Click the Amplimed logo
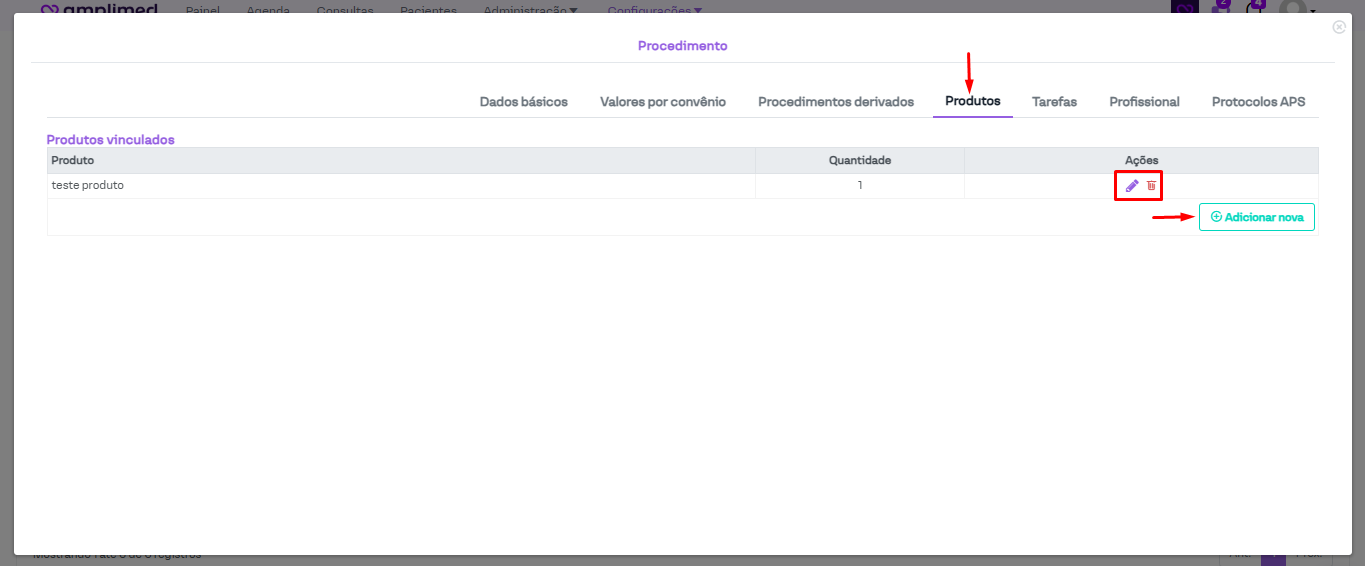Viewport: 1365px width, 566px height. pyautogui.click(x=100, y=8)
